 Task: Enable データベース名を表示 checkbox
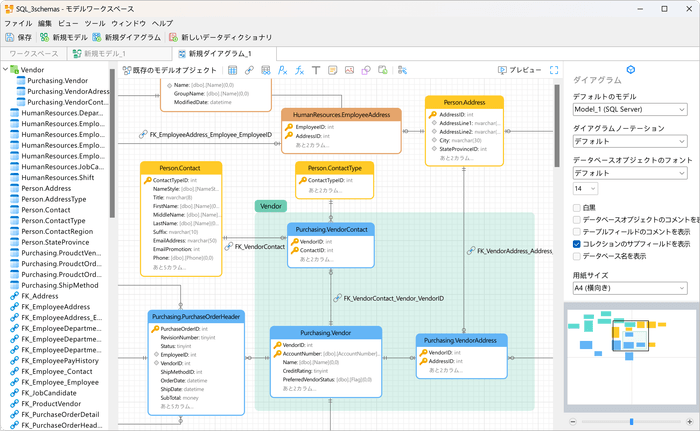pos(577,256)
